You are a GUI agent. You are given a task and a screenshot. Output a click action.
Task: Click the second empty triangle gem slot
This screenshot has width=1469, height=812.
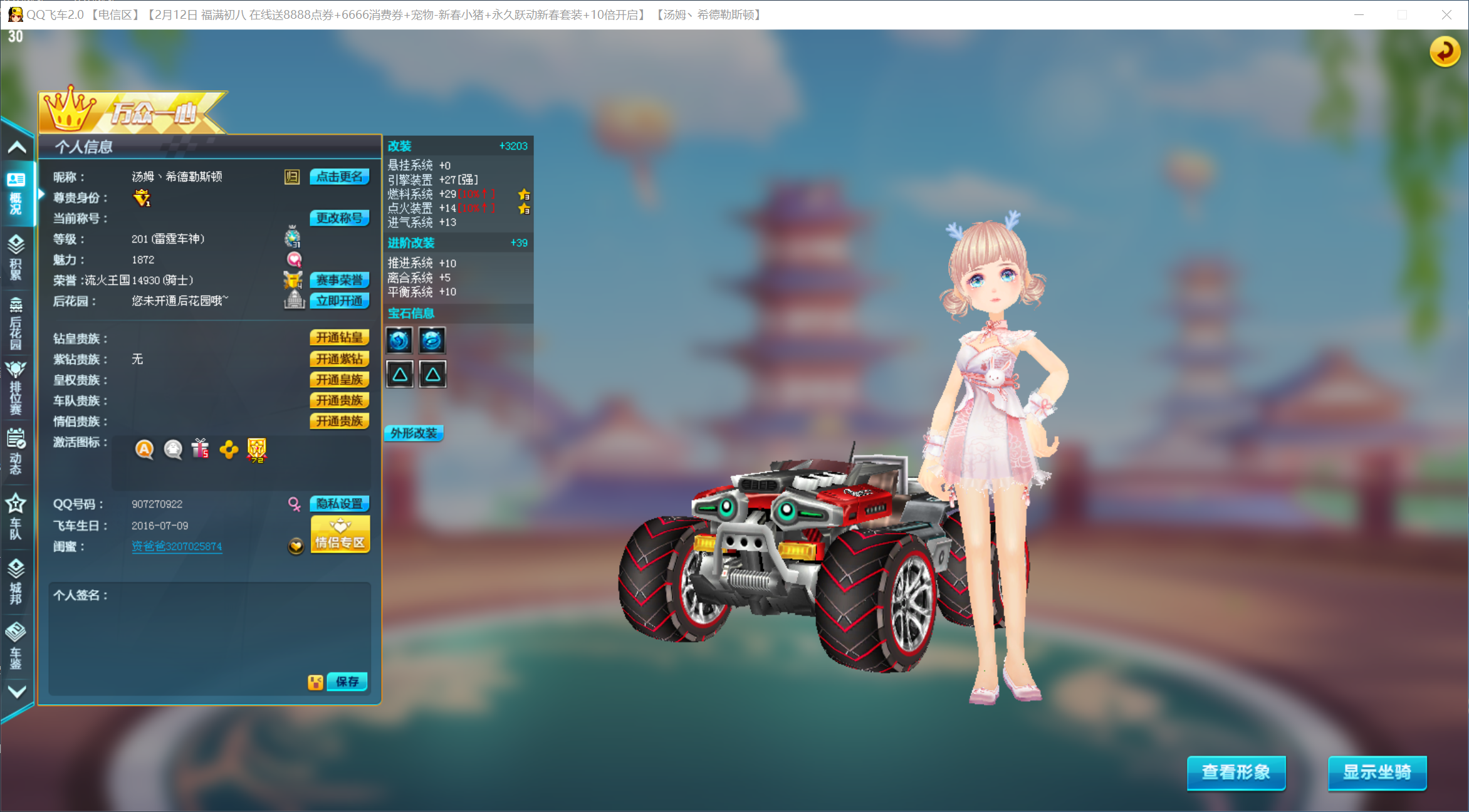click(432, 375)
